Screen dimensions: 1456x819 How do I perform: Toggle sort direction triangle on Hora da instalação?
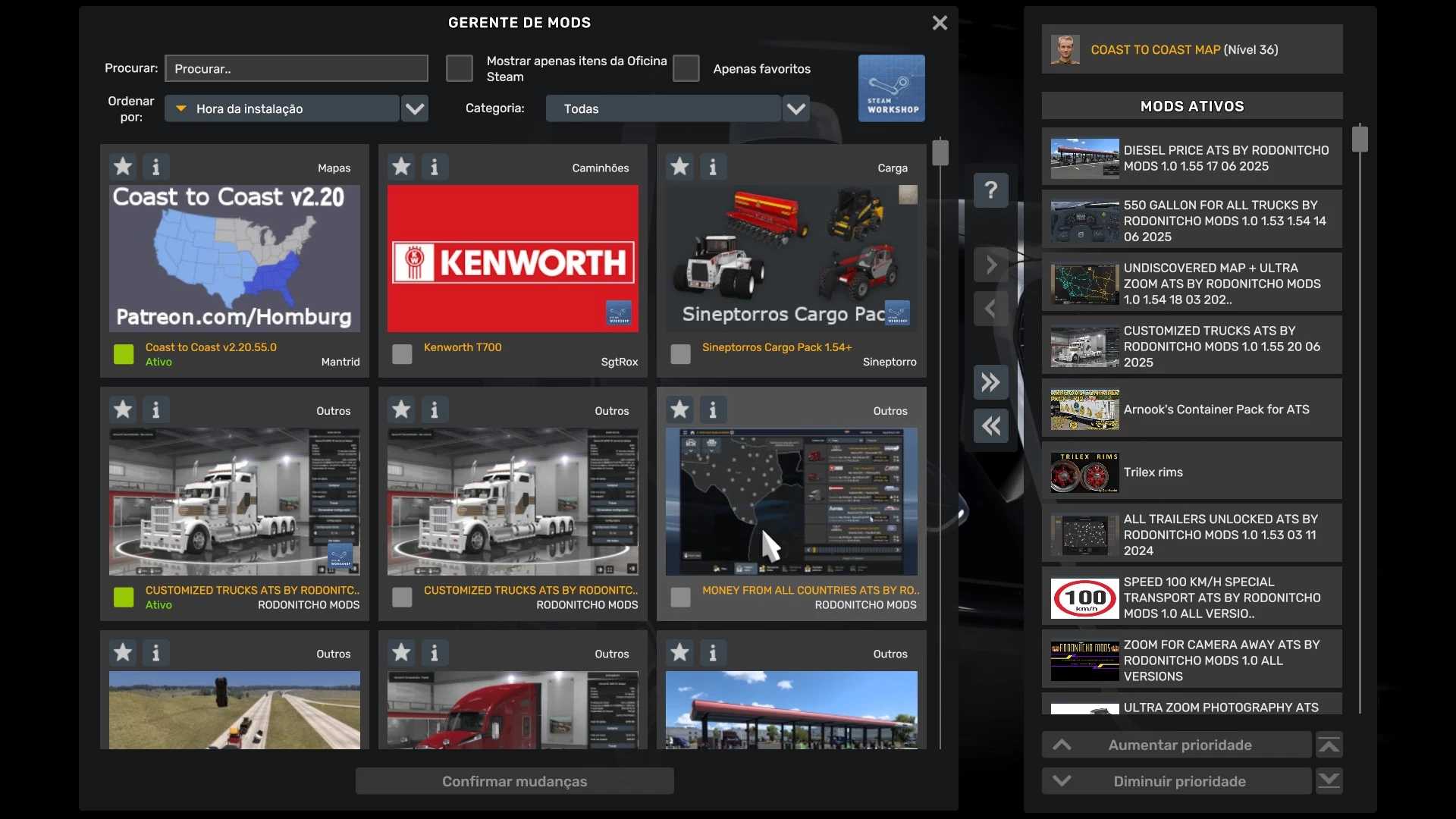(181, 108)
